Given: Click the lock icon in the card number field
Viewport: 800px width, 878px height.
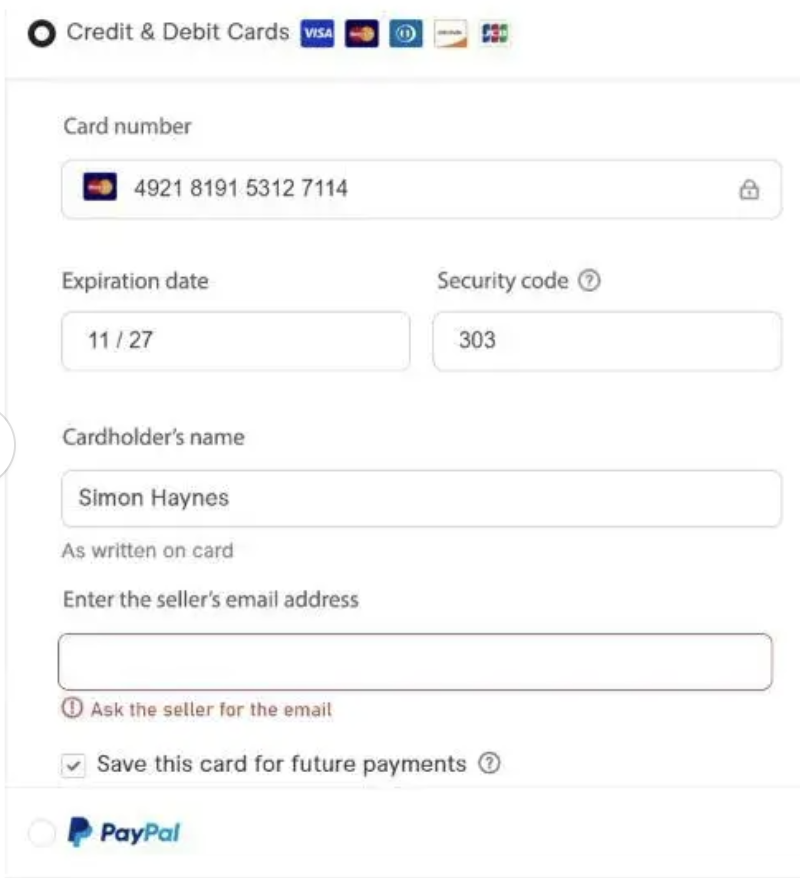Looking at the screenshot, I should (x=748, y=189).
